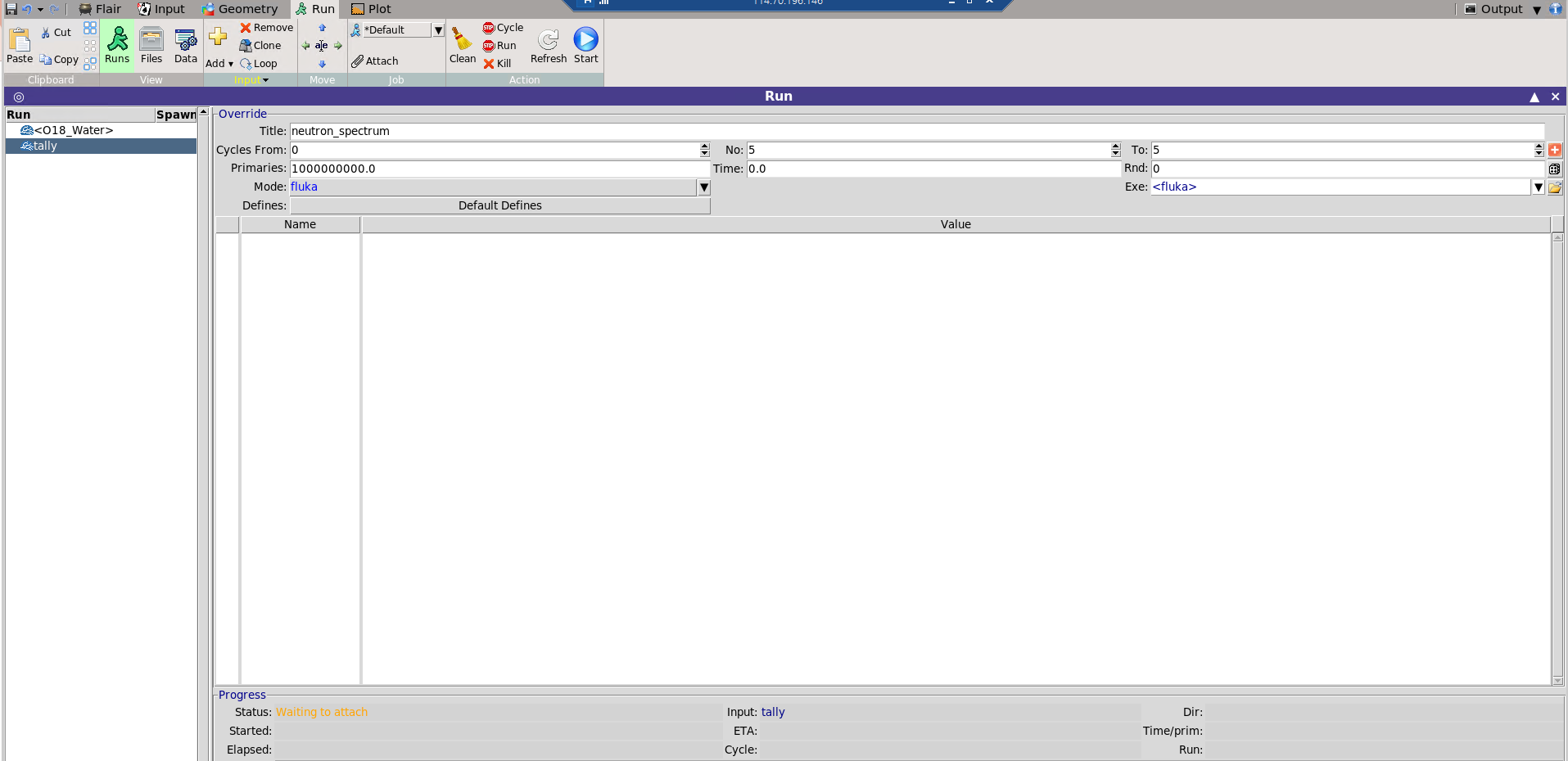Clone the selected run
The width and height of the screenshot is (1568, 761).
point(260,46)
